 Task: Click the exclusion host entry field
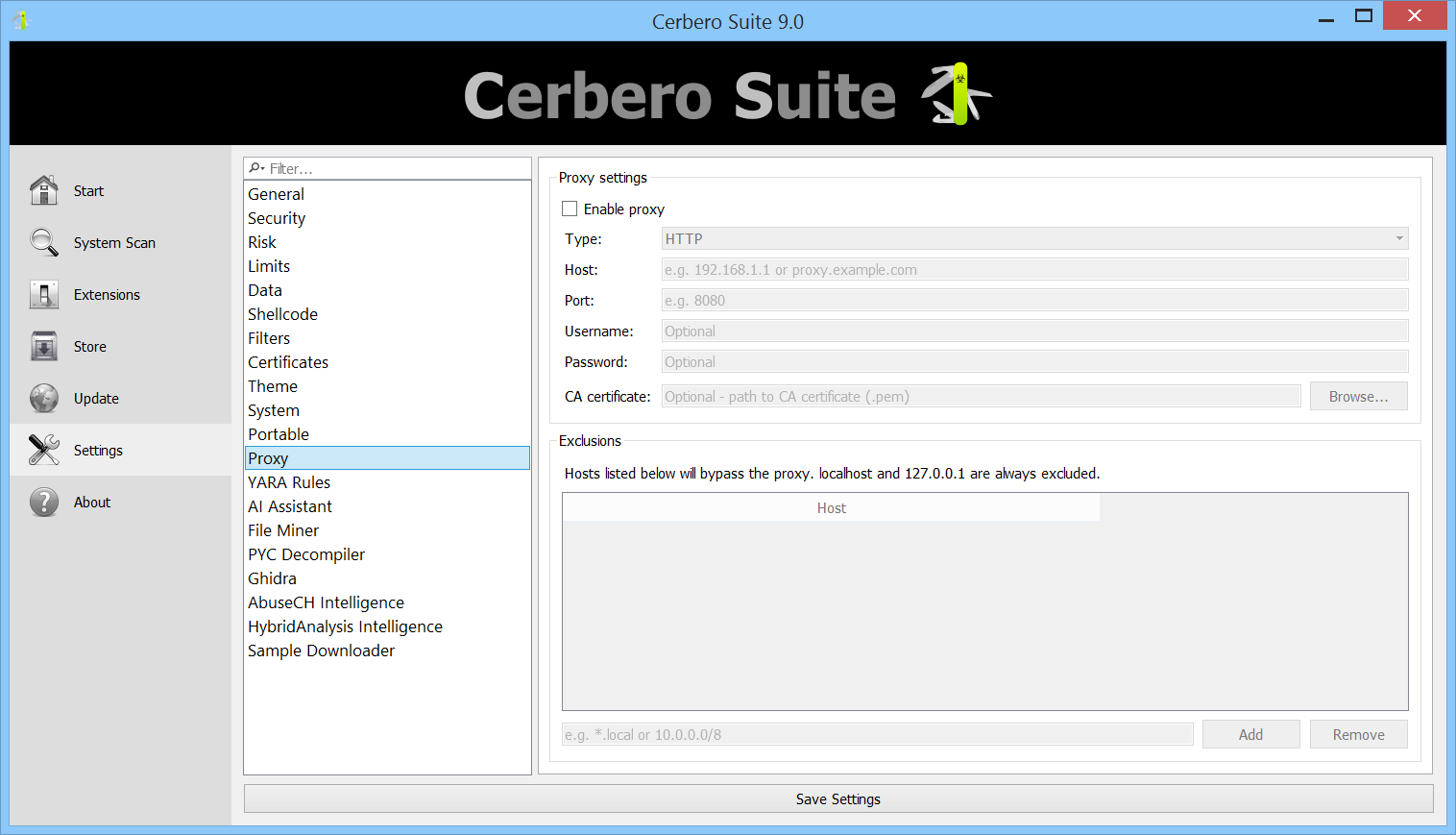tap(878, 734)
